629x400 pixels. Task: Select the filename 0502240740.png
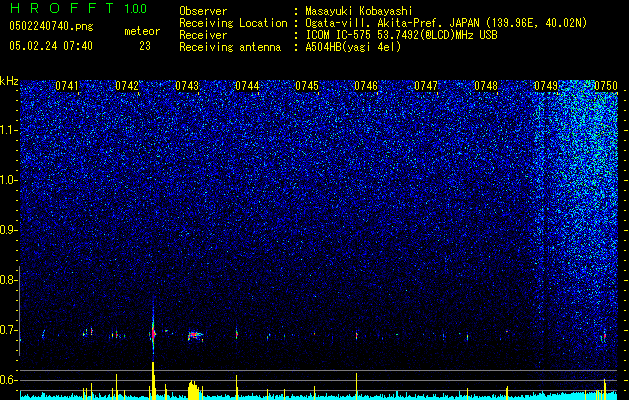pyautogui.click(x=51, y=26)
